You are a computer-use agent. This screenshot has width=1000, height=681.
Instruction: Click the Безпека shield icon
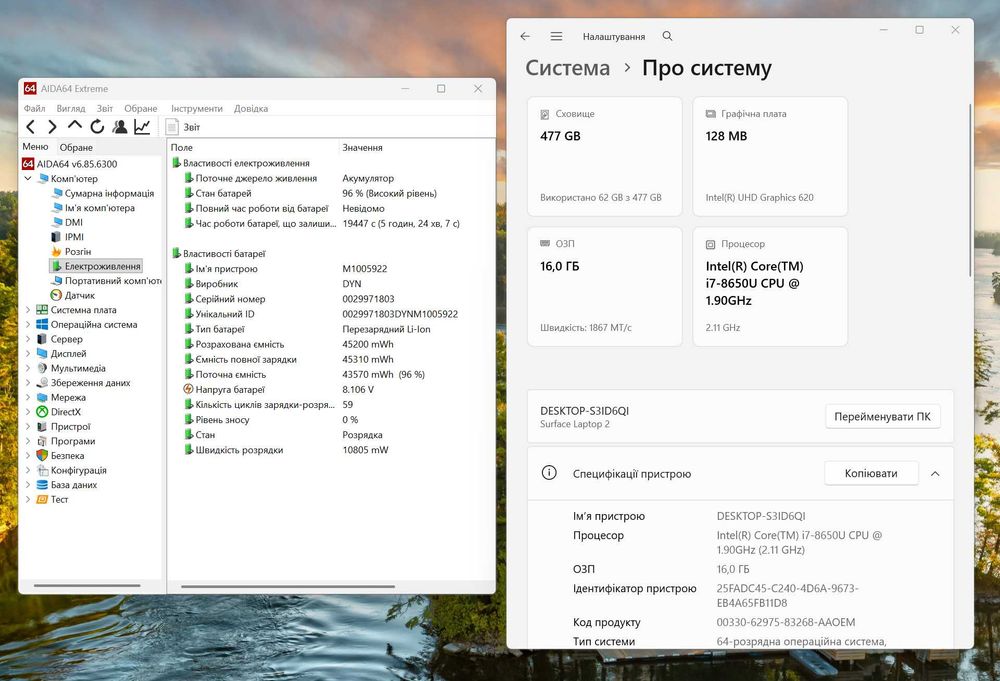(x=42, y=456)
